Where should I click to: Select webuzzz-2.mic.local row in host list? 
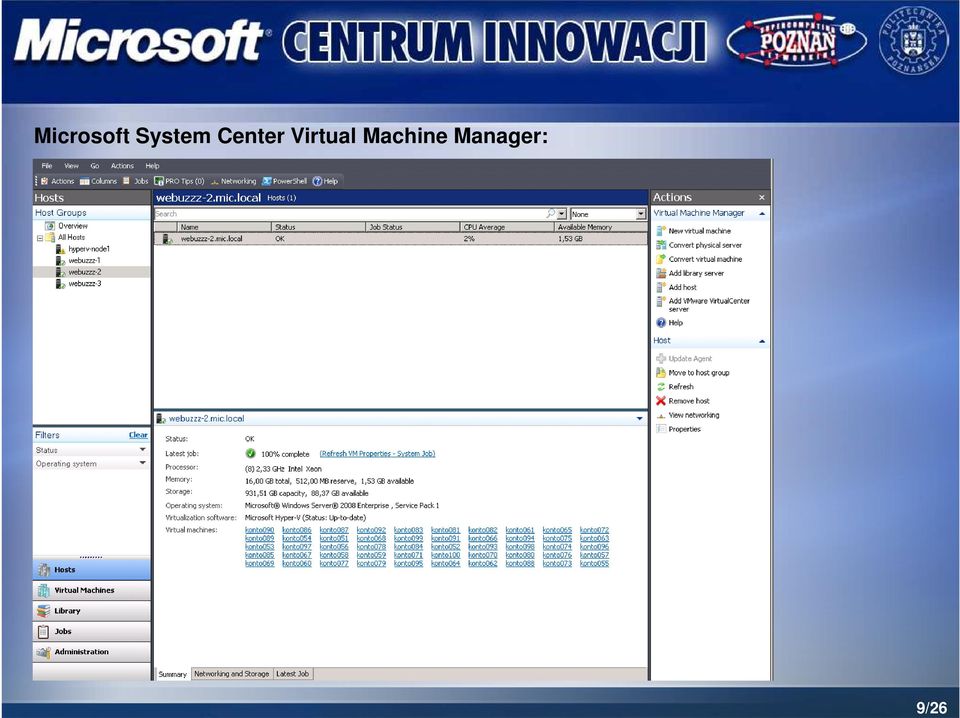point(400,239)
